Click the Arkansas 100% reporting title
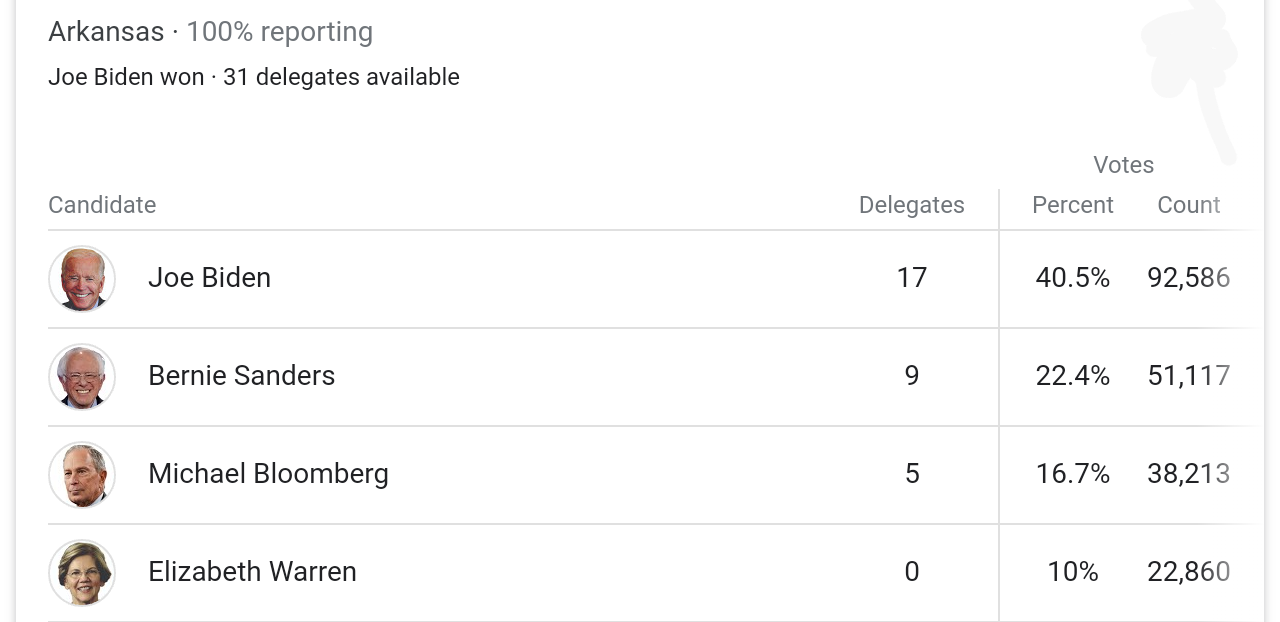This screenshot has width=1280, height=622. [210, 32]
